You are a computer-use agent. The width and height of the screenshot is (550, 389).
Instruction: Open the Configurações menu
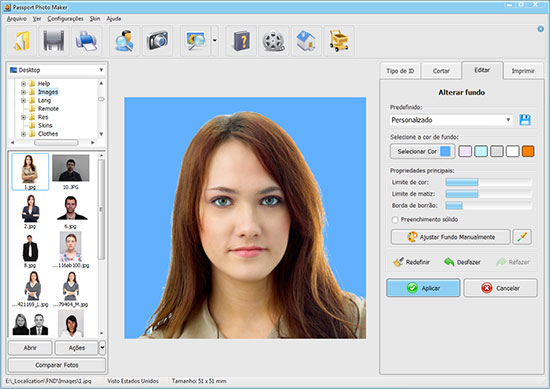[65, 19]
